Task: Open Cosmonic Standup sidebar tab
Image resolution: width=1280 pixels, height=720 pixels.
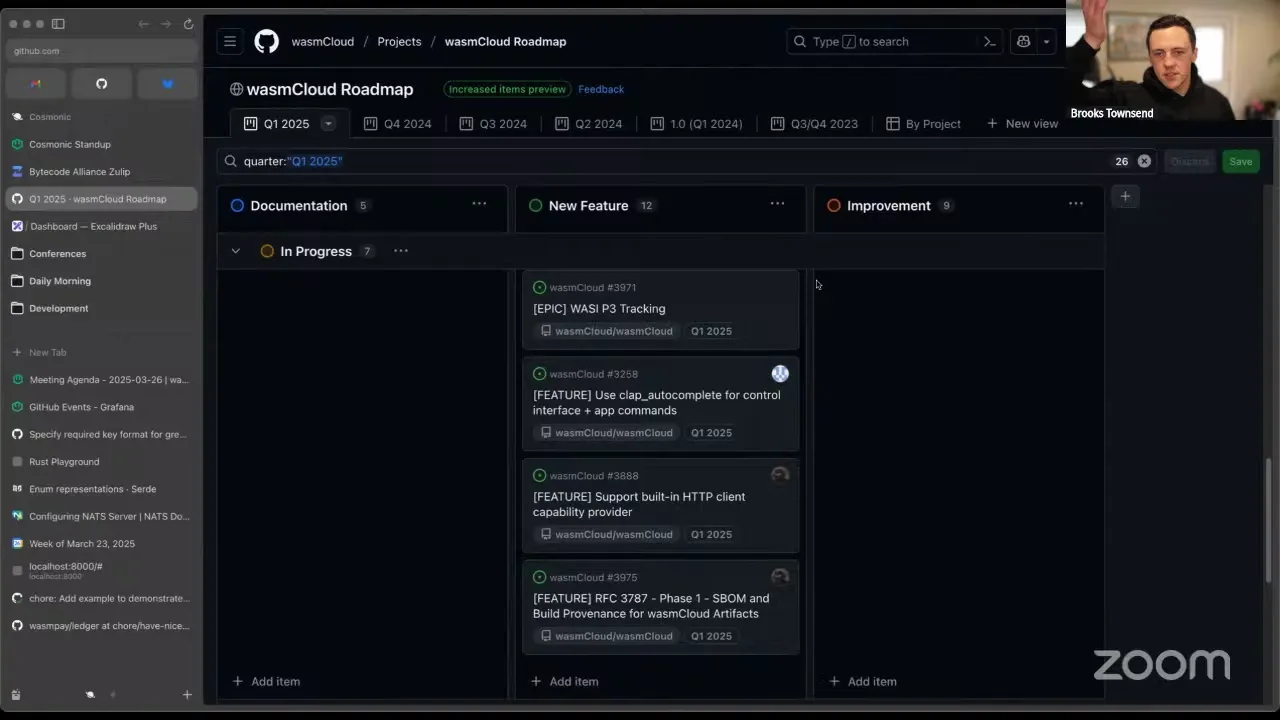Action: (101, 144)
